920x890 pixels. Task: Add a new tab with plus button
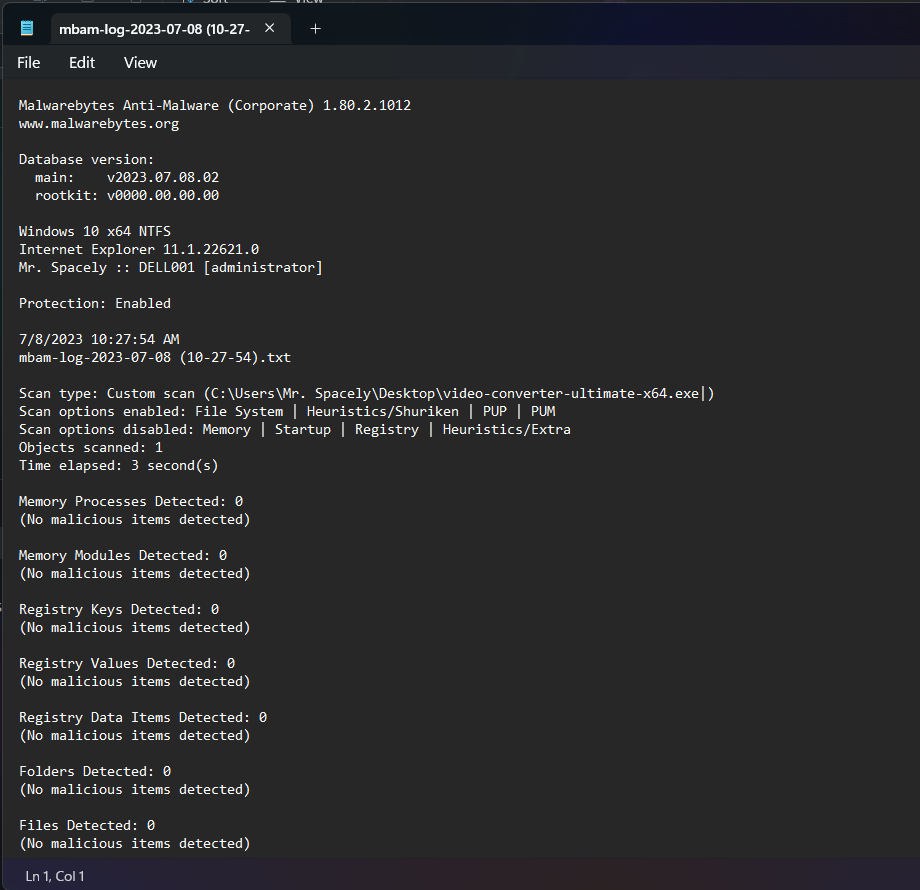pyautogui.click(x=315, y=29)
